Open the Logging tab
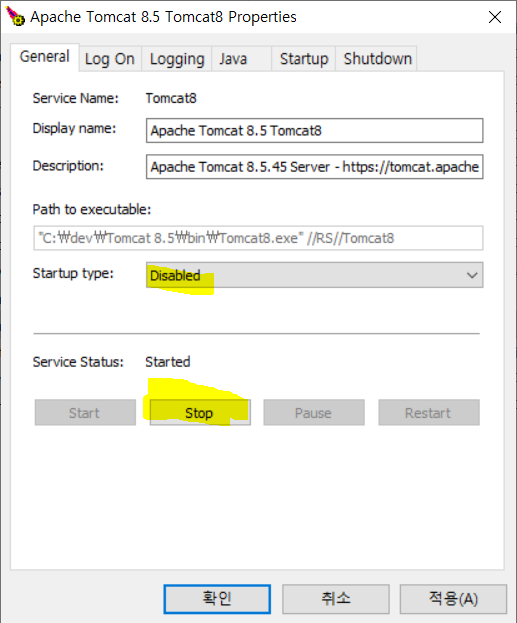Screen dimensions: 517x623 point(177,59)
